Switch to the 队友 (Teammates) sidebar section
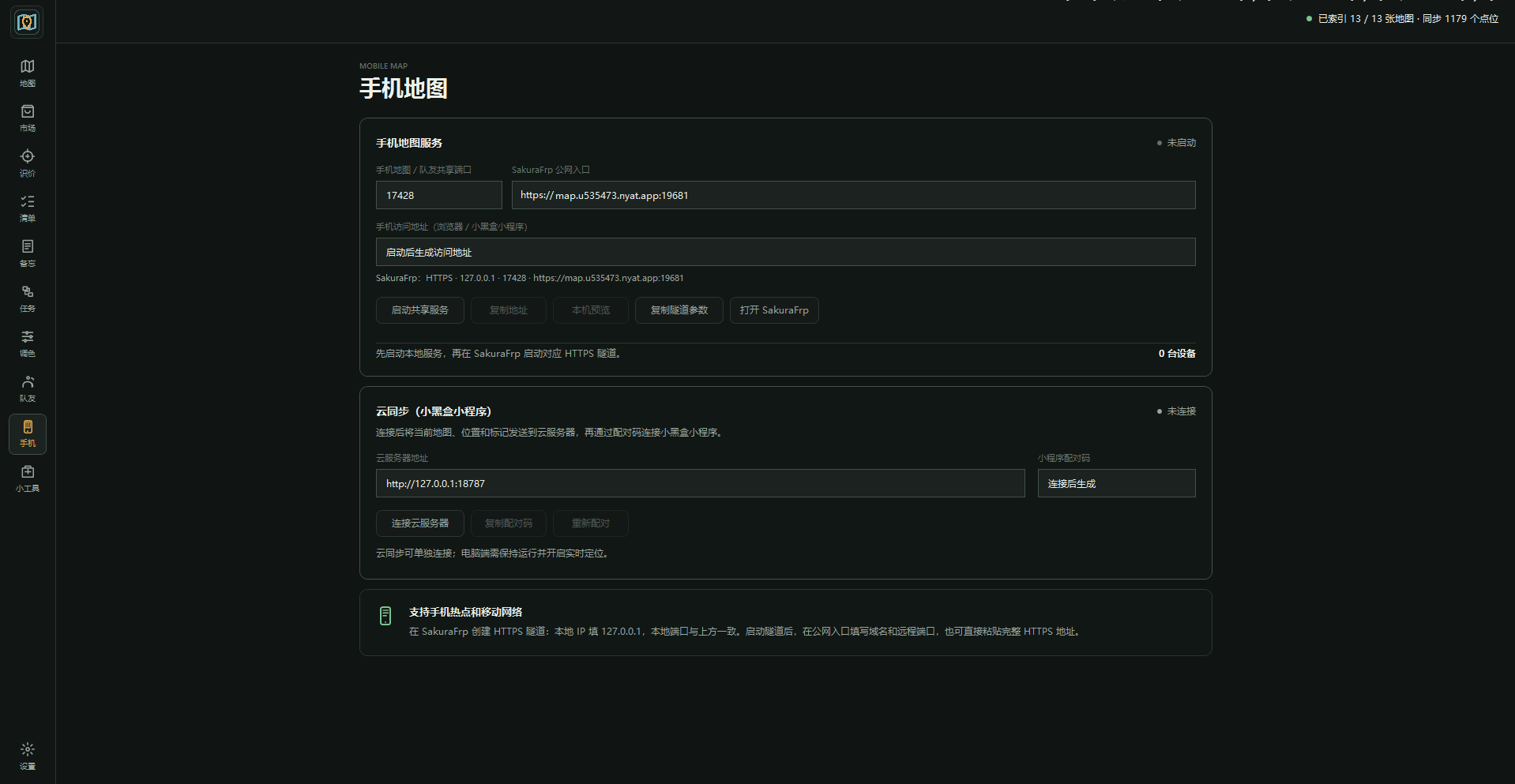Viewport: 1515px width, 784px height. coord(28,388)
